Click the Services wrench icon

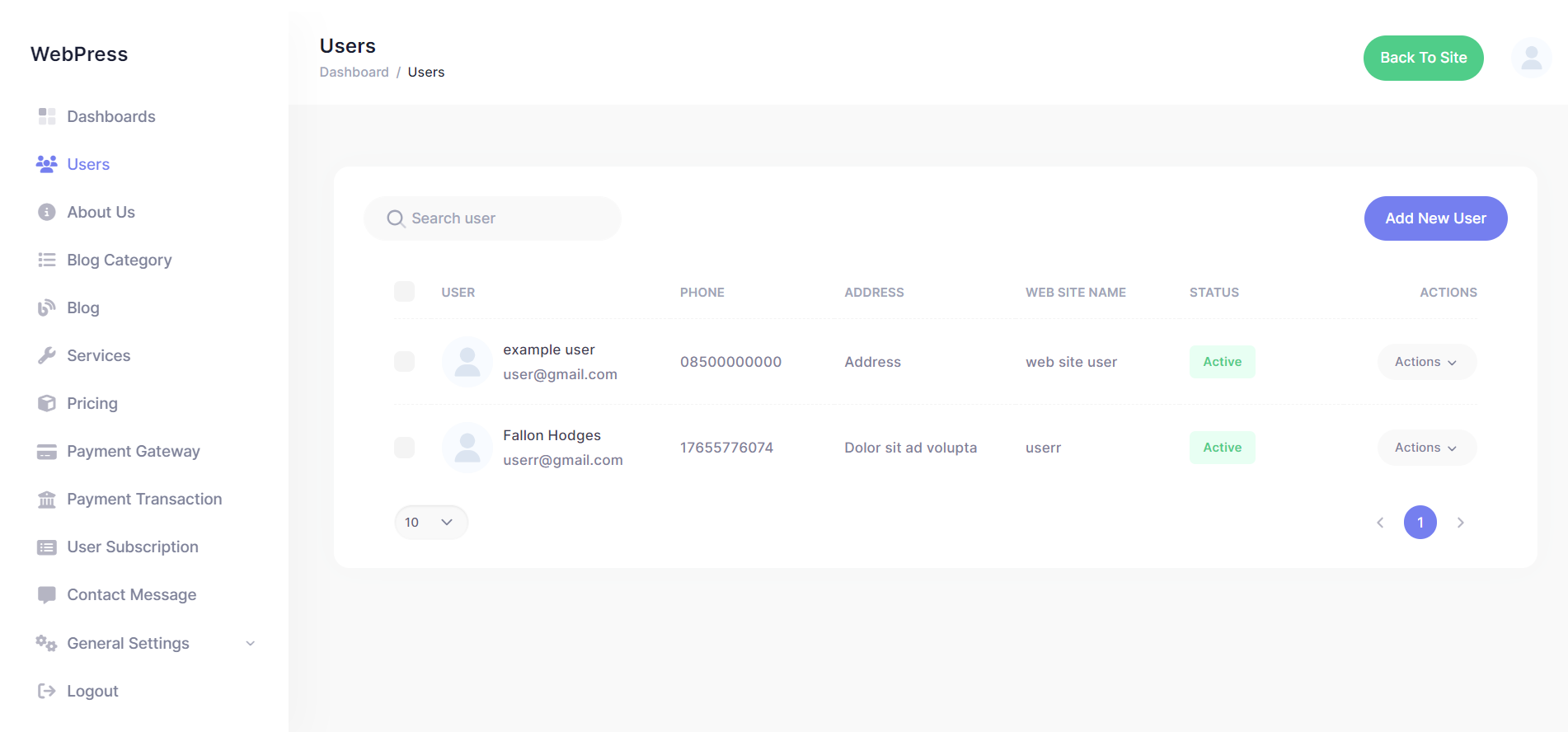click(x=47, y=355)
